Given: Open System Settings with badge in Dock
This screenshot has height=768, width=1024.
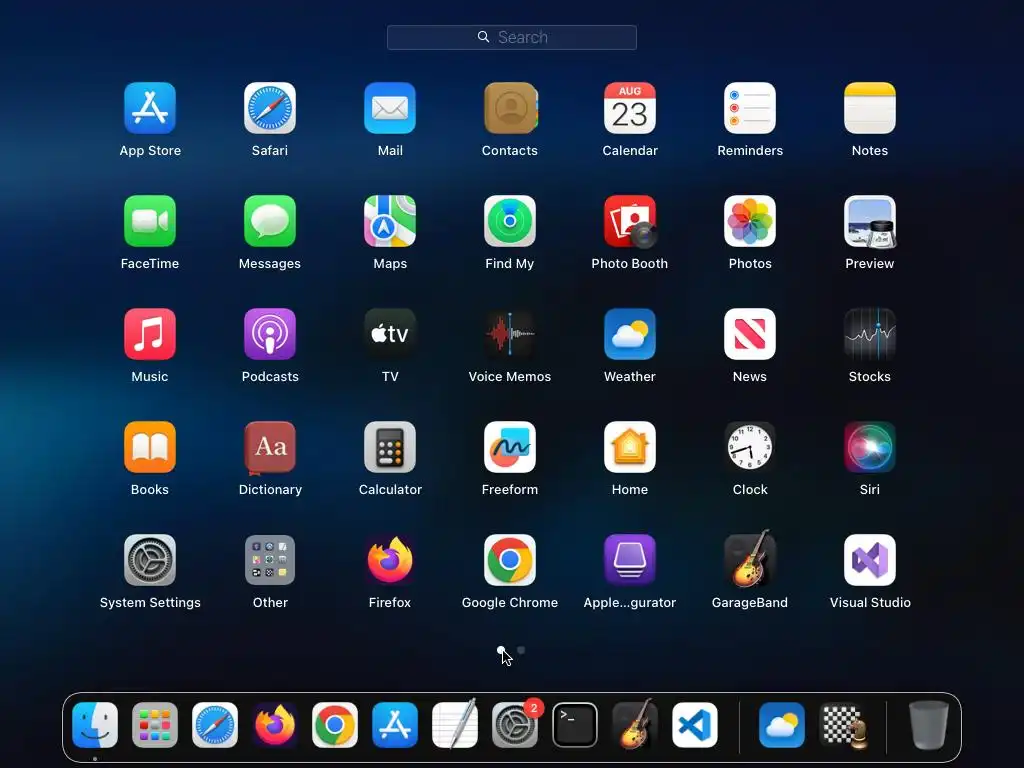Looking at the screenshot, I should (x=515, y=725).
